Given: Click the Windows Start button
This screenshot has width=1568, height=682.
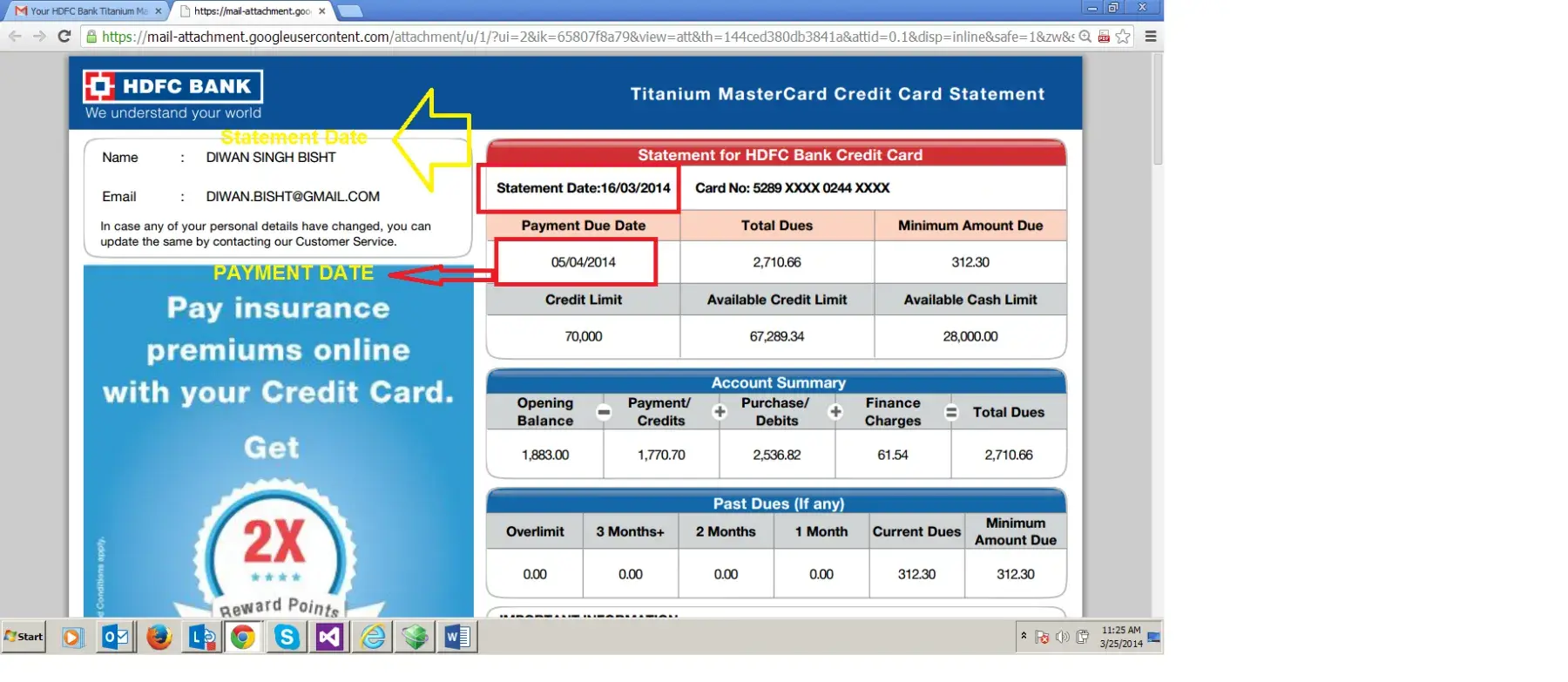Looking at the screenshot, I should [24, 637].
